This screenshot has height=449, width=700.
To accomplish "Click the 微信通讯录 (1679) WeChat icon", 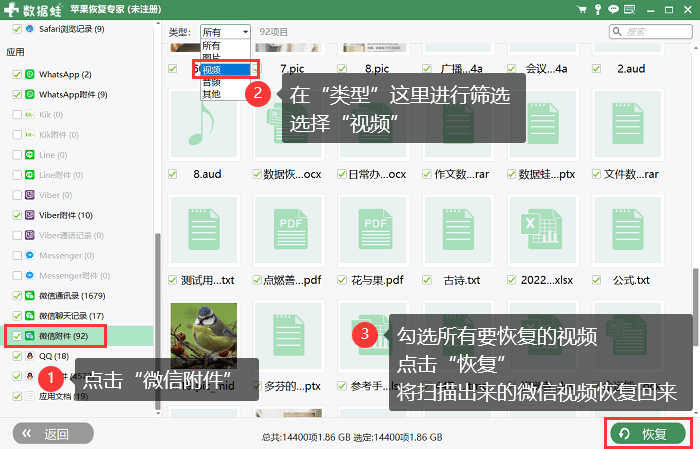I will tap(30, 295).
